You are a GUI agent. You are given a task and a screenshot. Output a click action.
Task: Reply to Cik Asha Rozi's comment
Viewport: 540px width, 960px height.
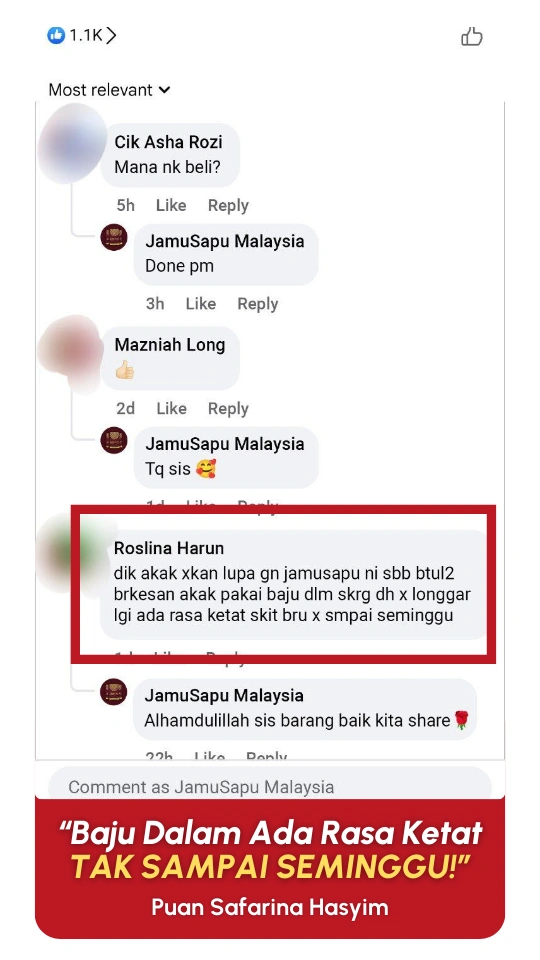(x=228, y=206)
